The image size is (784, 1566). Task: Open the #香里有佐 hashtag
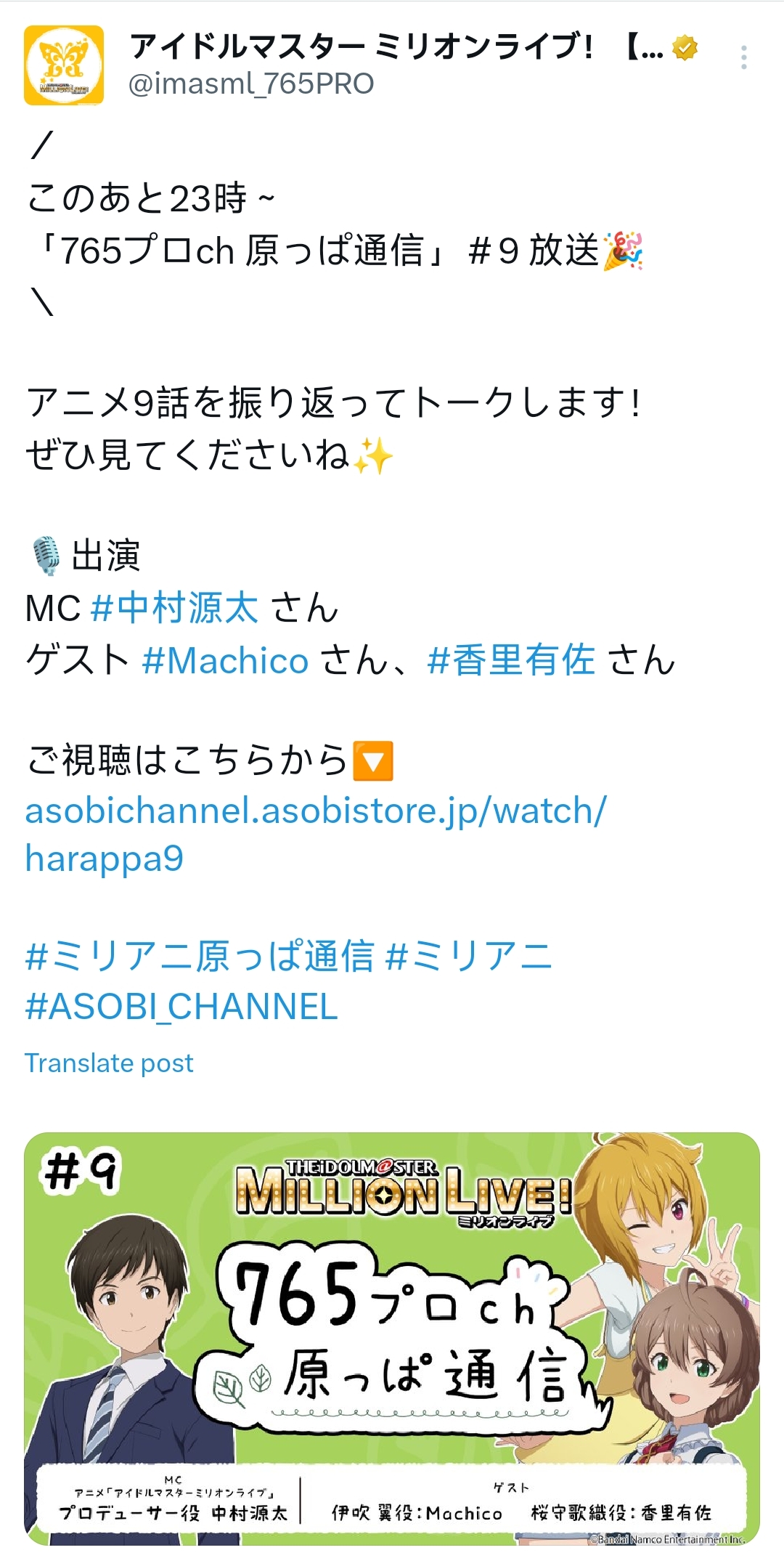[512, 660]
